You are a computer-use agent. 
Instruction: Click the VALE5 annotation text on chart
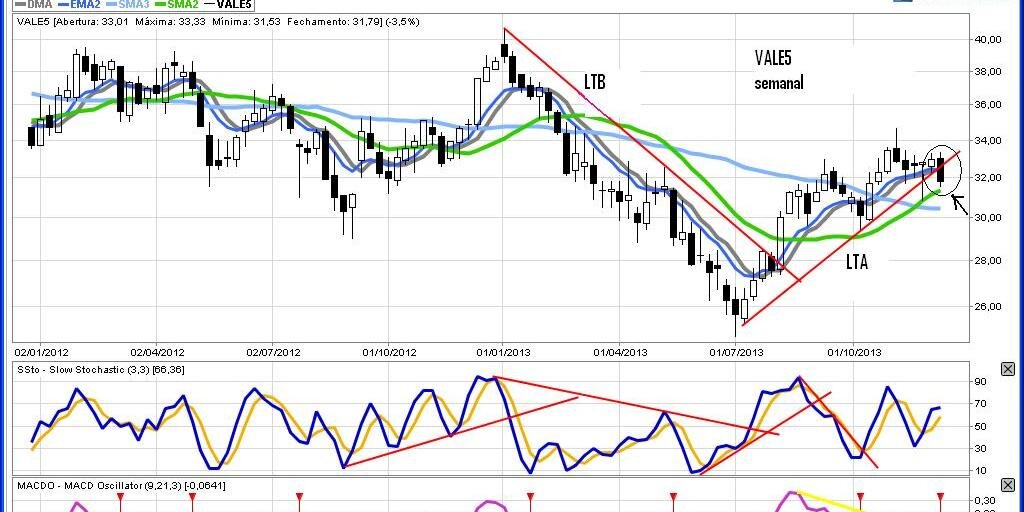coord(773,58)
